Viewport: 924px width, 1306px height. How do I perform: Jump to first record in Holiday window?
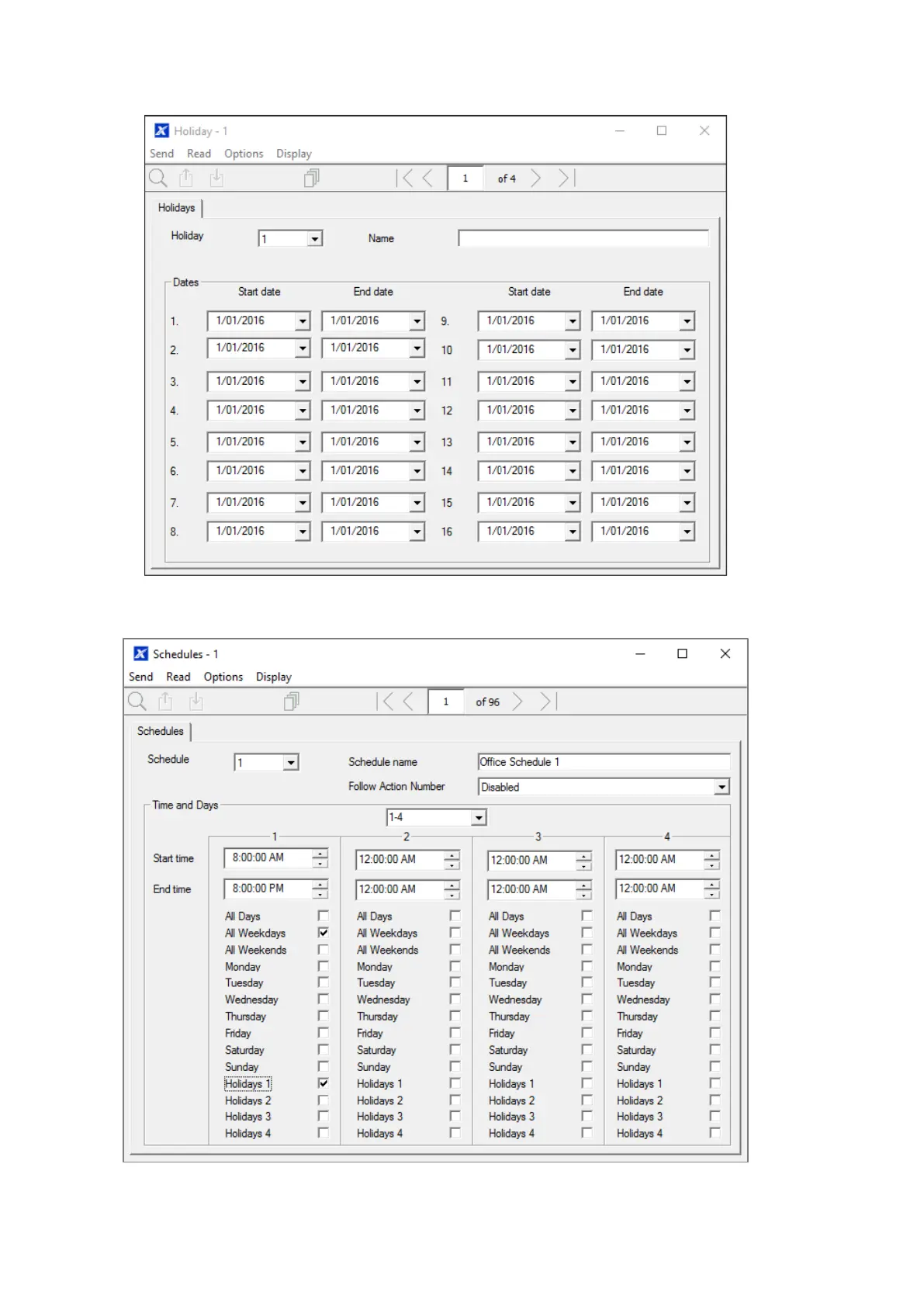[404, 178]
